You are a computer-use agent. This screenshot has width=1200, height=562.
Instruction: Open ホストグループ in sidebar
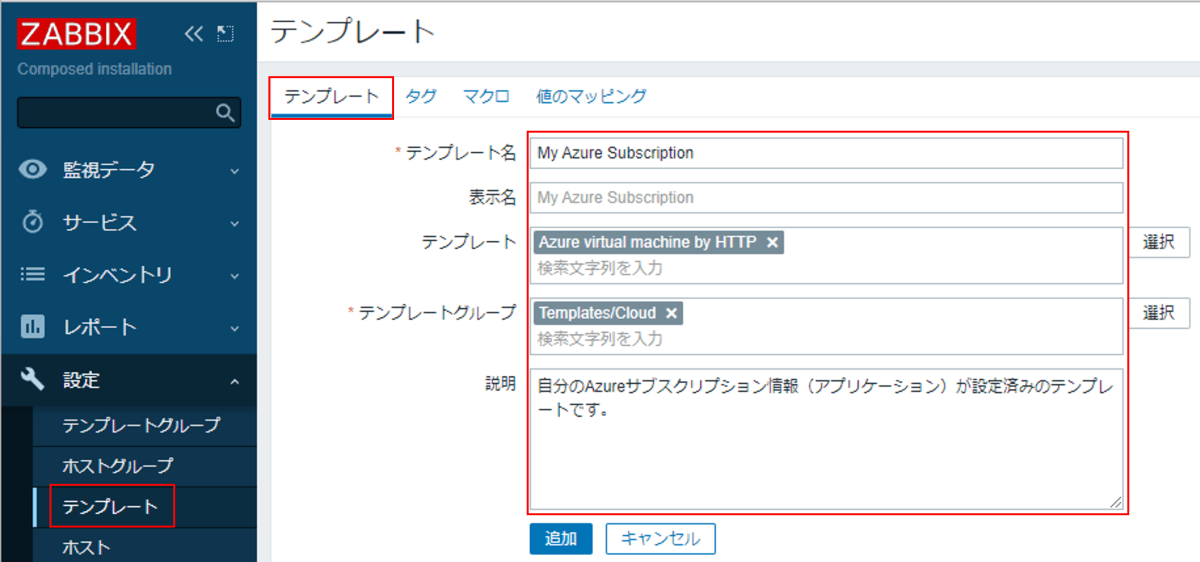[117, 466]
